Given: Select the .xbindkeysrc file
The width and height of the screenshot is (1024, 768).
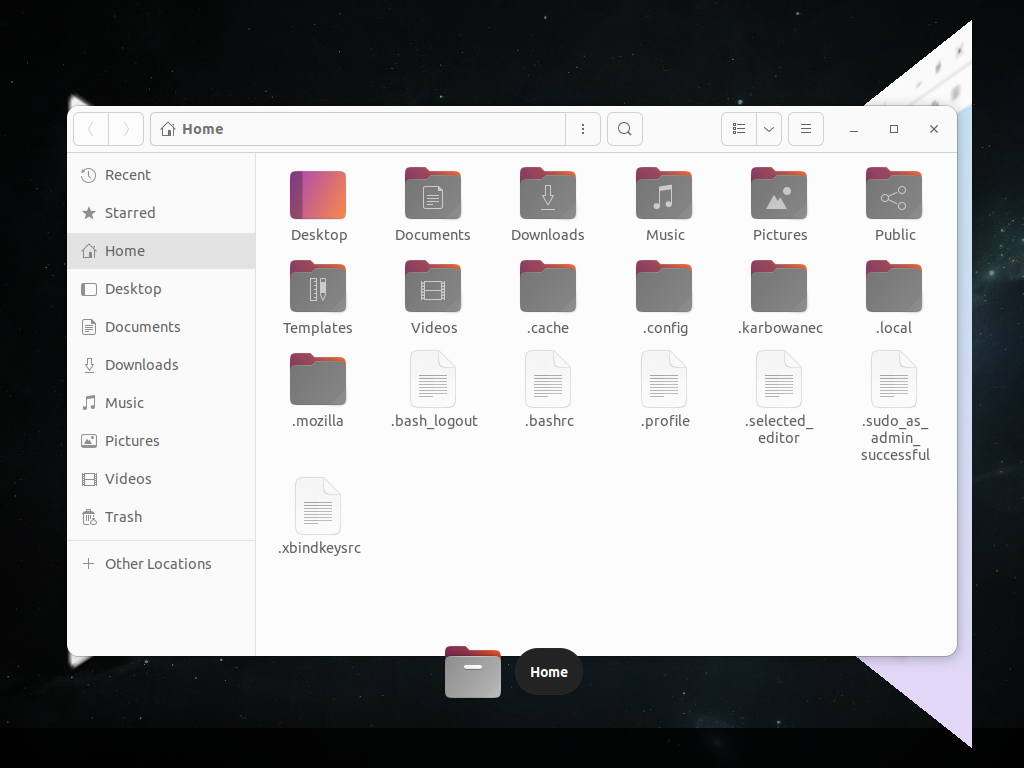Looking at the screenshot, I should 318,506.
